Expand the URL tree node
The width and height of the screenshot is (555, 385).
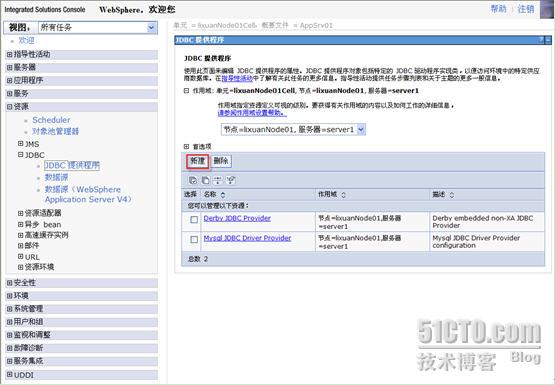[x=21, y=257]
